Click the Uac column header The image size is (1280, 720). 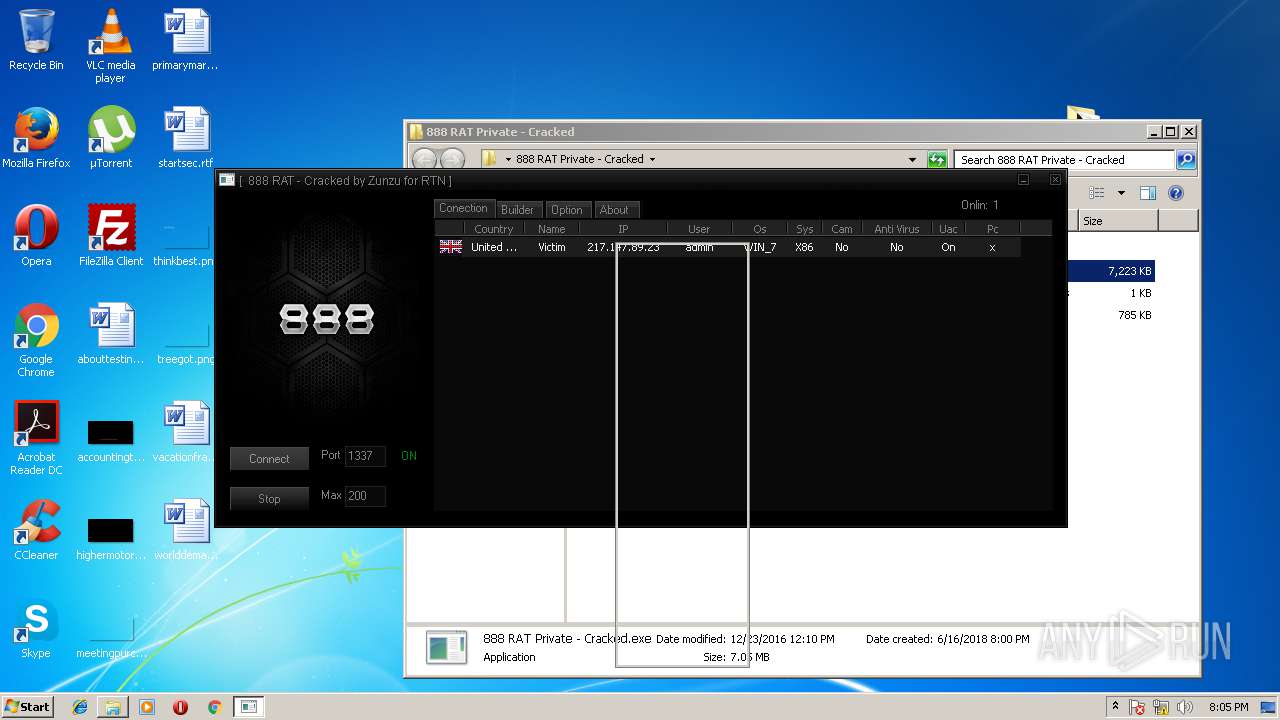pos(948,229)
